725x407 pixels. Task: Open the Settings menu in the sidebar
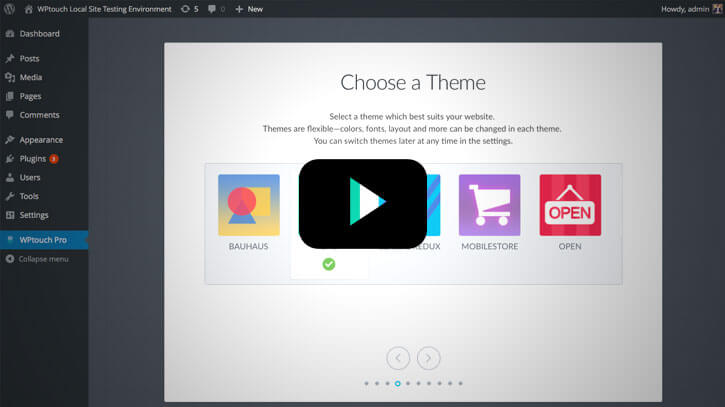pyautogui.click(x=34, y=215)
